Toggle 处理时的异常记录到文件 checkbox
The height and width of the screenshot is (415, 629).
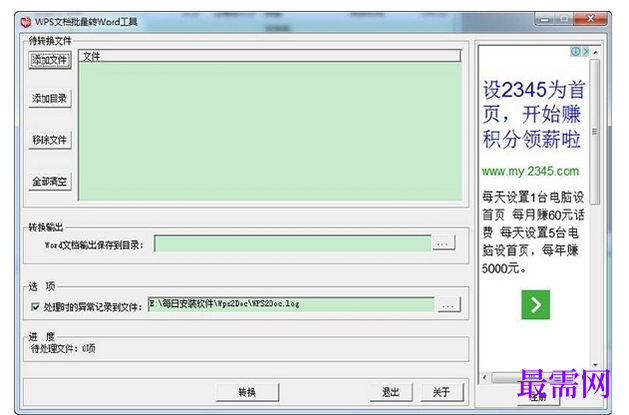click(x=35, y=307)
